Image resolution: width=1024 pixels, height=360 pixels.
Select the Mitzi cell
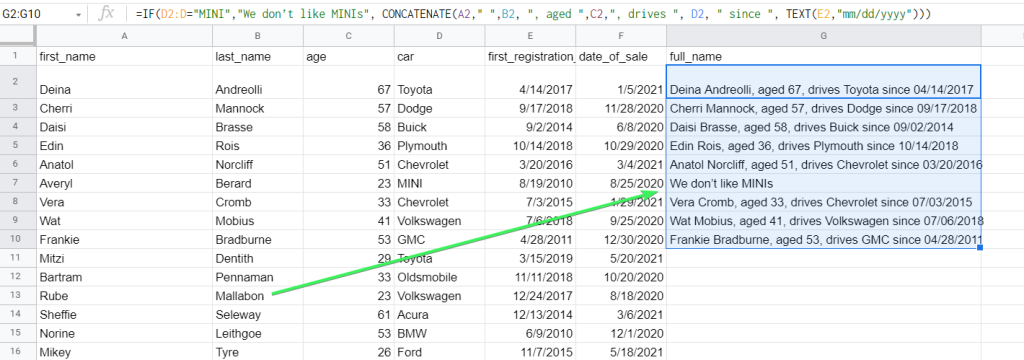125,258
